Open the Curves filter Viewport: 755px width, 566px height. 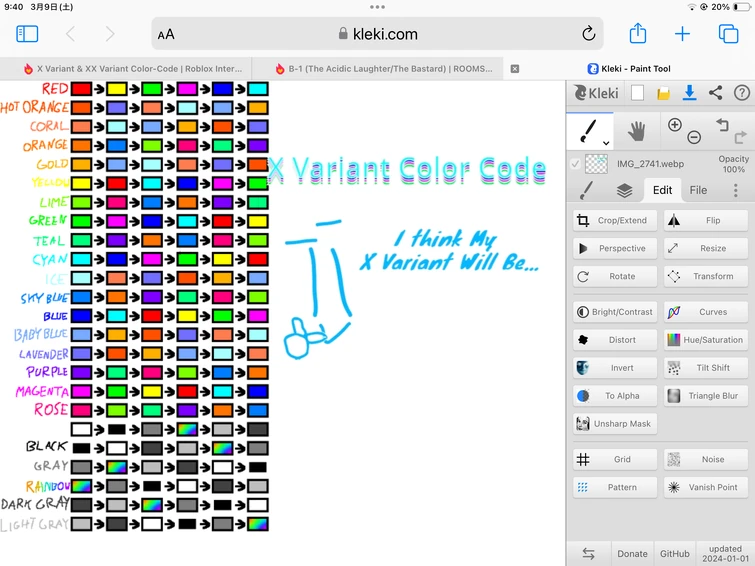[x=706, y=312]
